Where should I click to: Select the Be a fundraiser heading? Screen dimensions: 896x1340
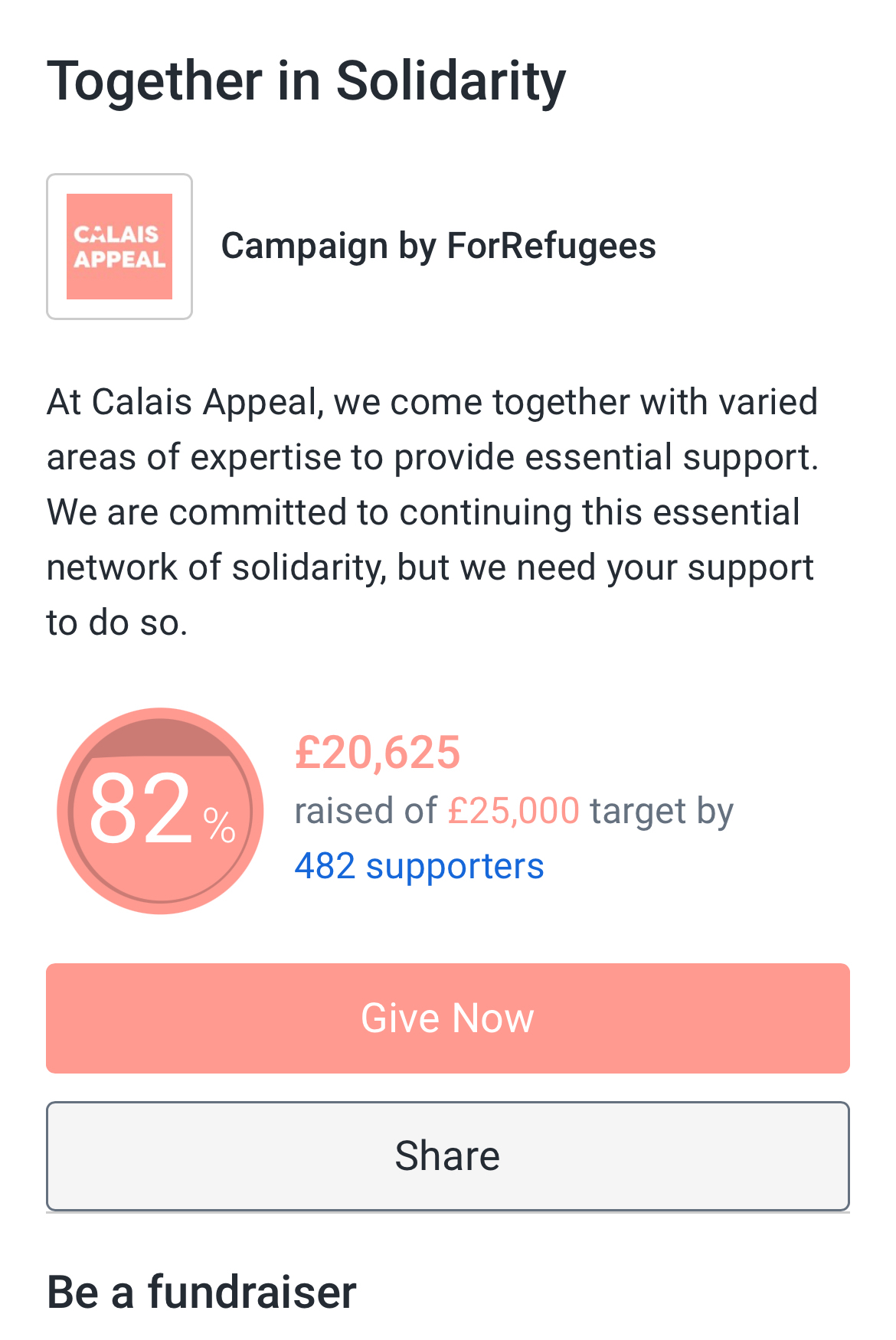point(201,1292)
